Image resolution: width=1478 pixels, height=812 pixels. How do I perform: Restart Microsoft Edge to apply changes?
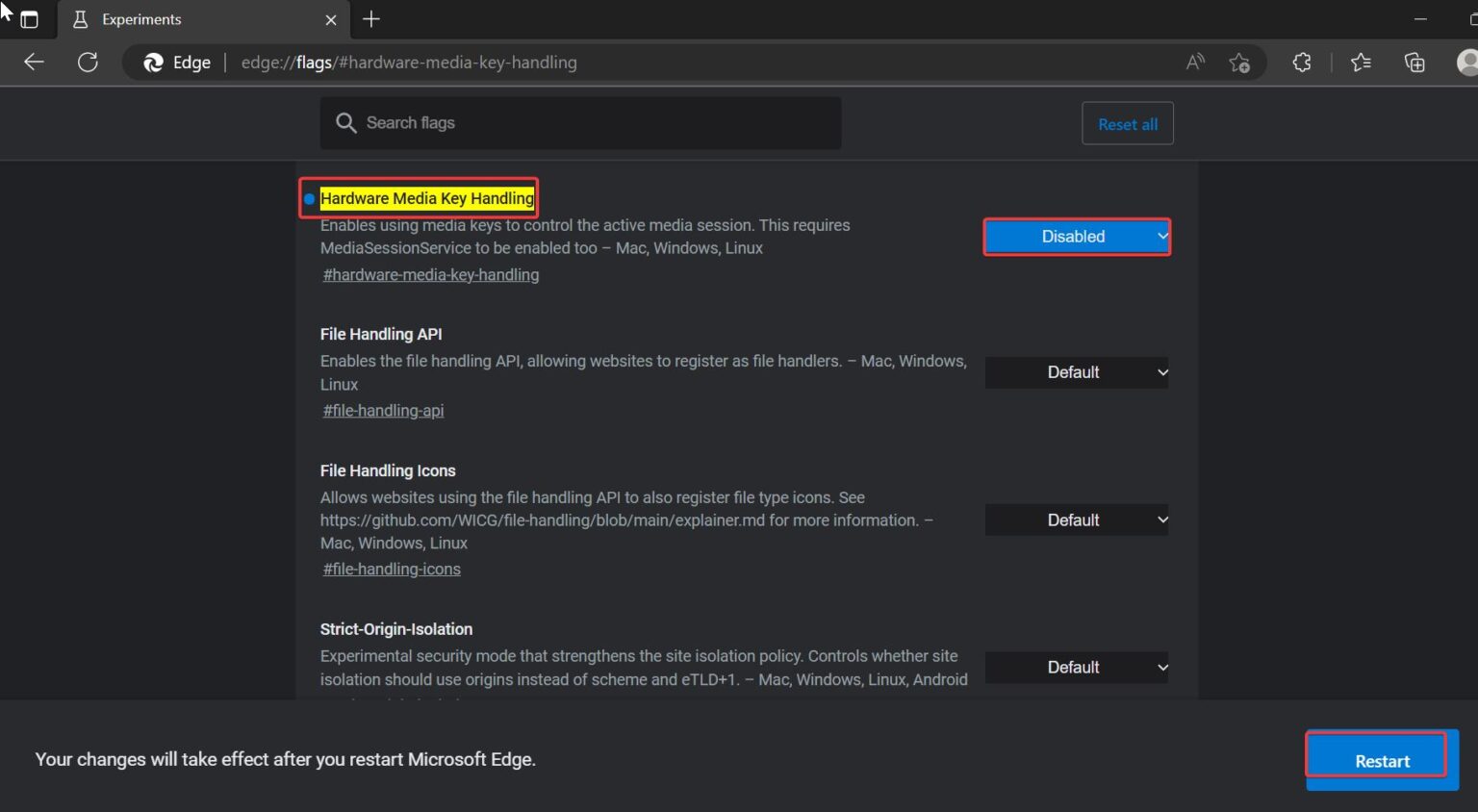(1381, 759)
